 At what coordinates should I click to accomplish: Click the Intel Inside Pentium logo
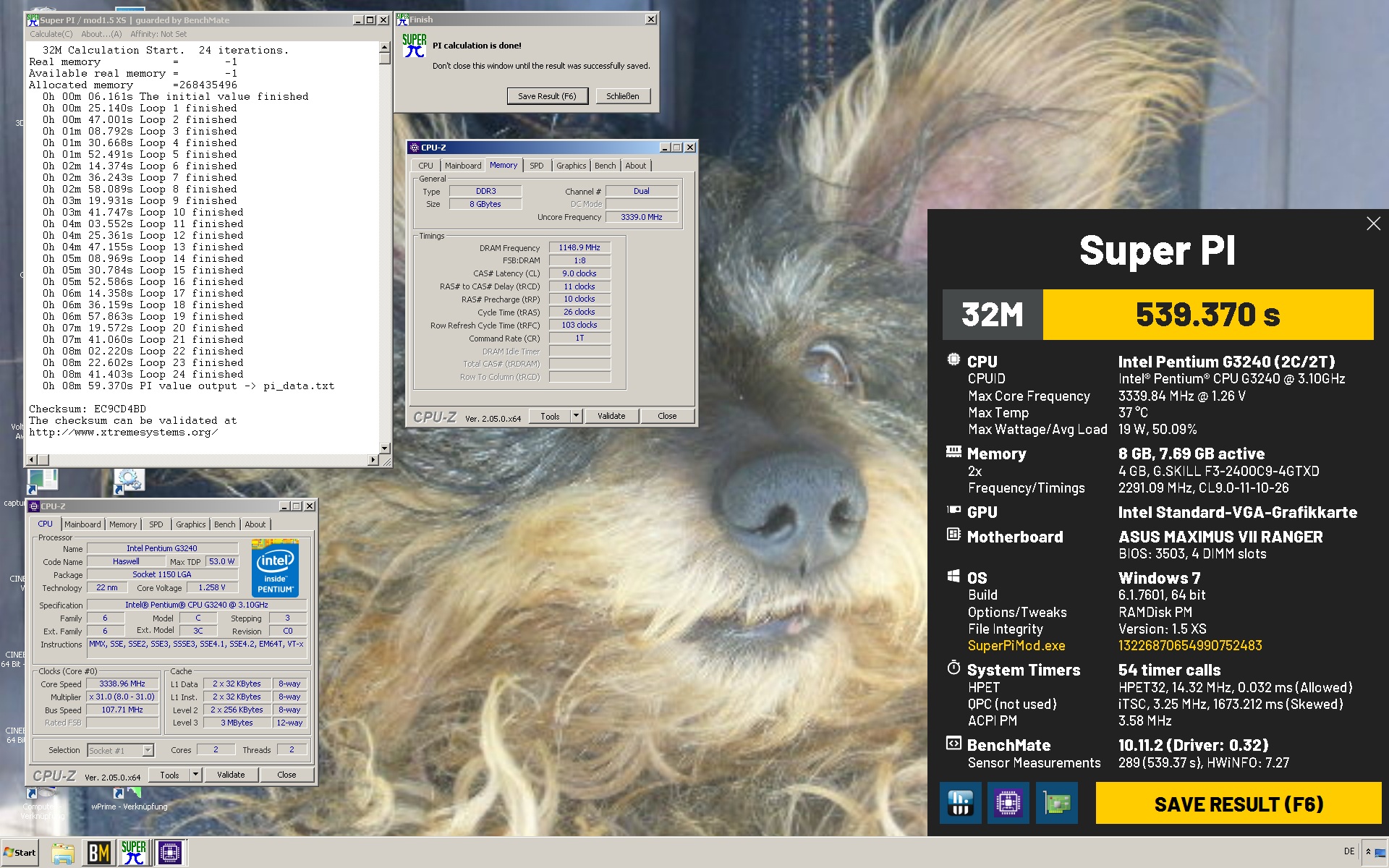(x=275, y=568)
